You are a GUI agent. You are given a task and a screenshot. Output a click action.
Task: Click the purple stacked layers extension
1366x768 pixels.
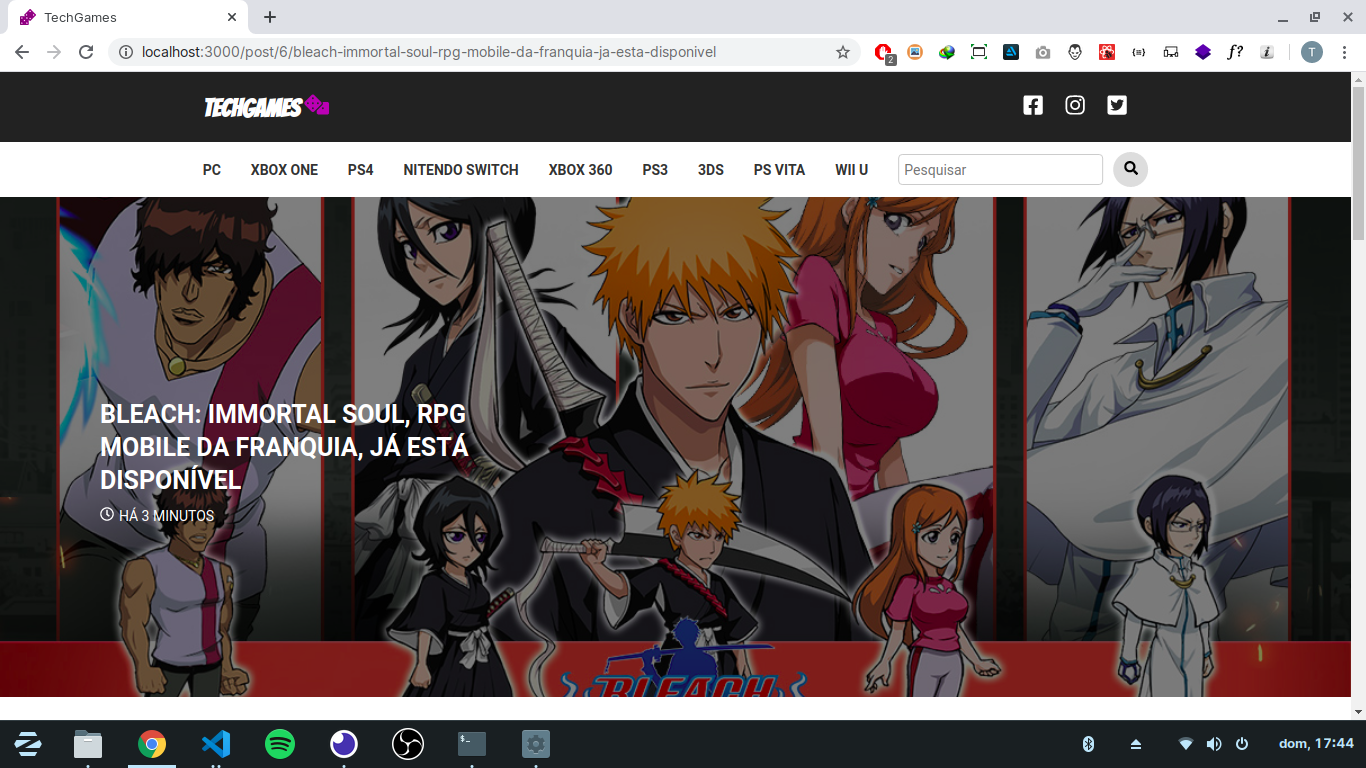1203,52
